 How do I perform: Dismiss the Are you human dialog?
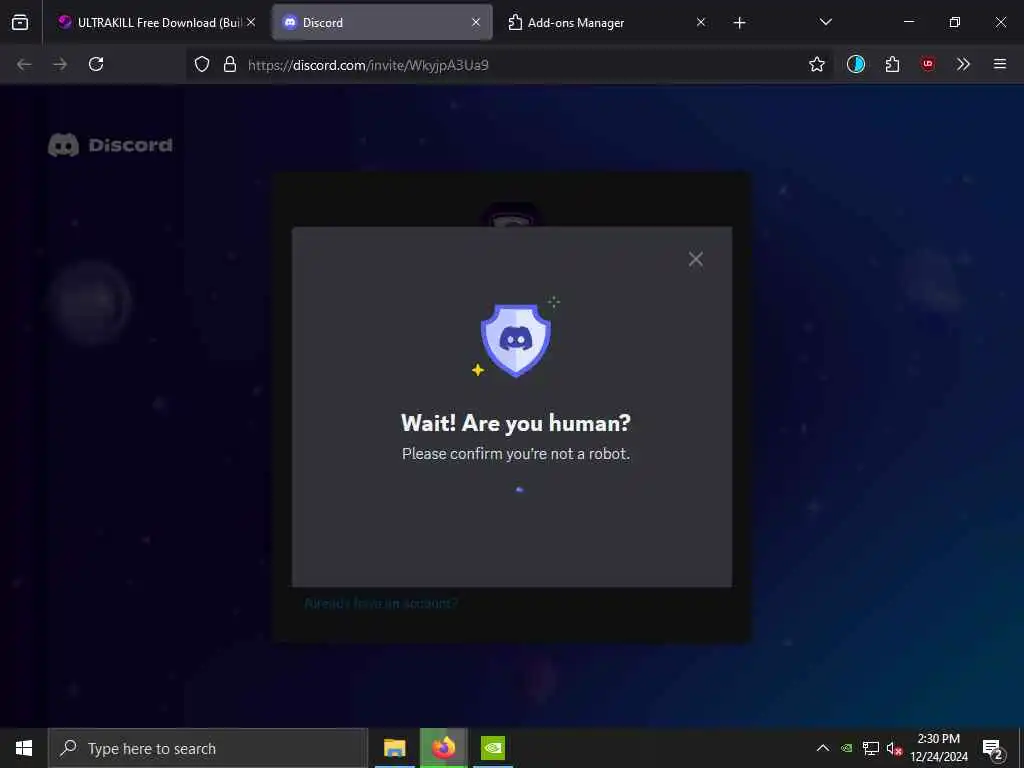pos(696,259)
